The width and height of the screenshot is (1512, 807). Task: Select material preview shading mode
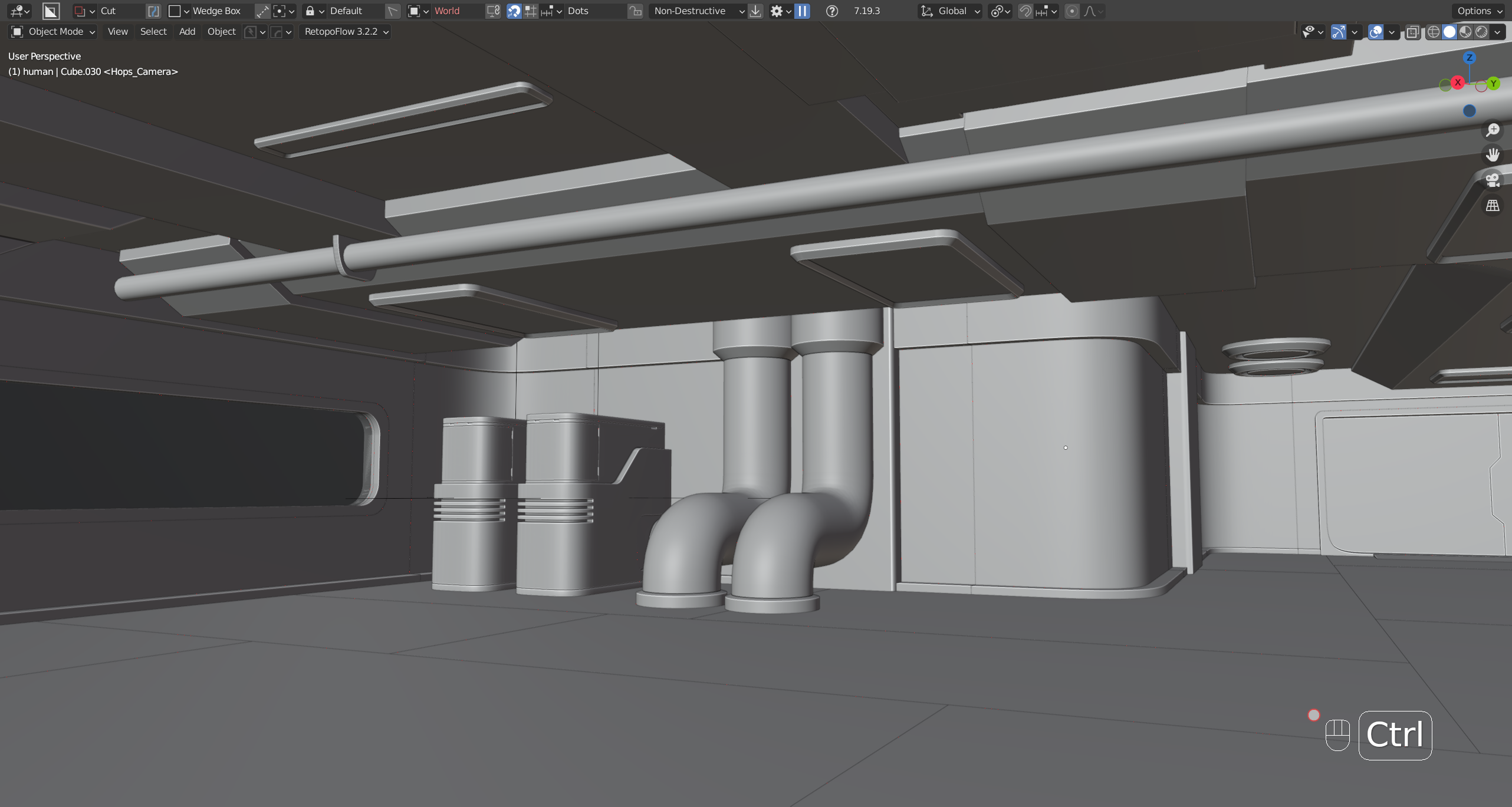click(x=1465, y=32)
